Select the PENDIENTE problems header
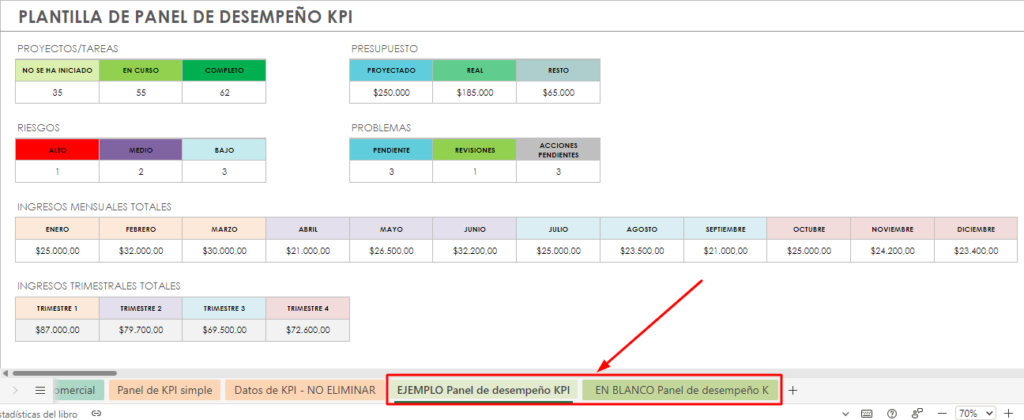1024x420 pixels. (x=391, y=150)
